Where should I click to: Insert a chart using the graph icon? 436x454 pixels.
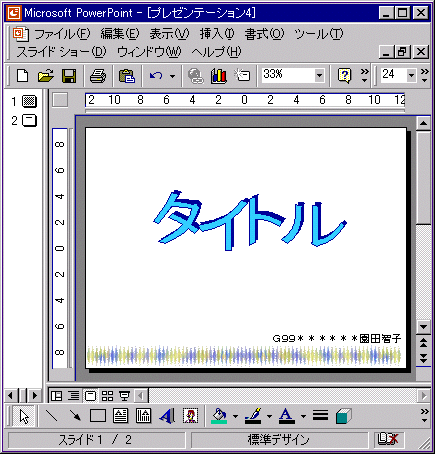219,76
